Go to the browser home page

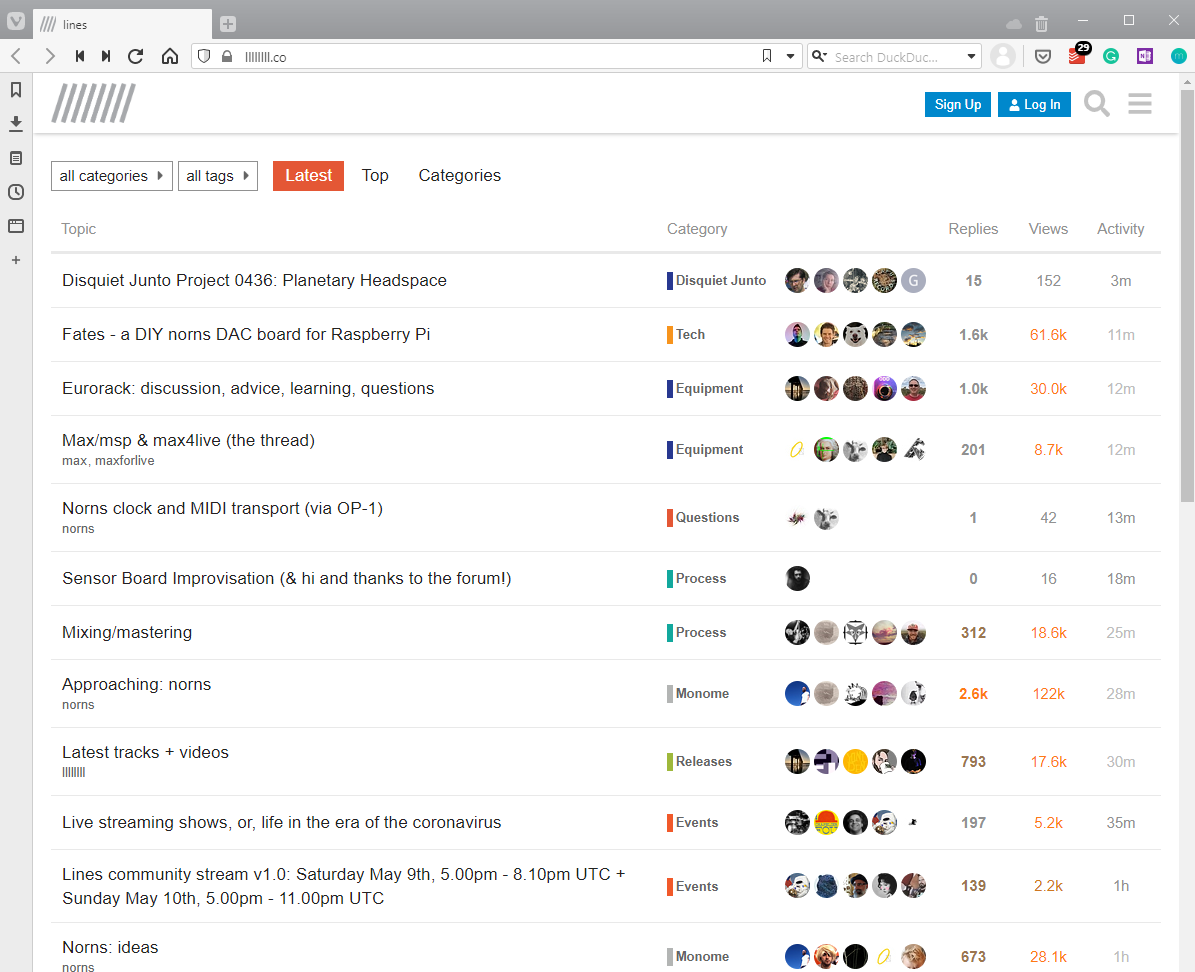[170, 57]
